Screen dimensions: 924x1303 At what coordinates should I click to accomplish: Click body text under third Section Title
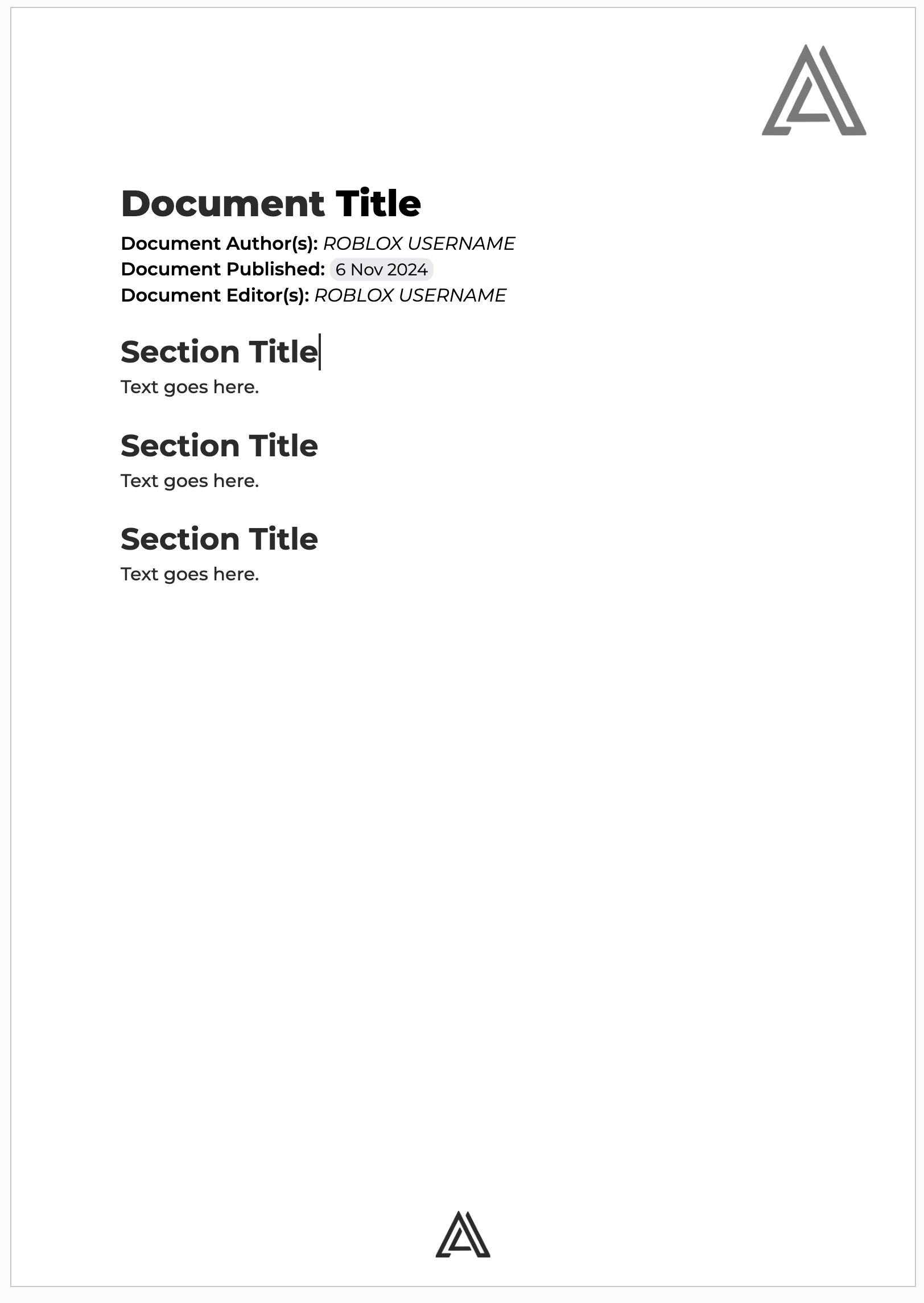coord(189,575)
